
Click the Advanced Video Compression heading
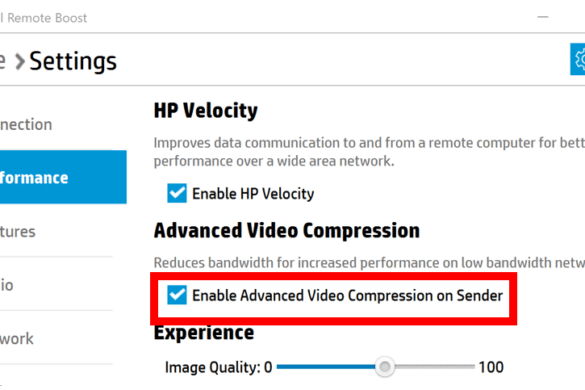click(287, 230)
